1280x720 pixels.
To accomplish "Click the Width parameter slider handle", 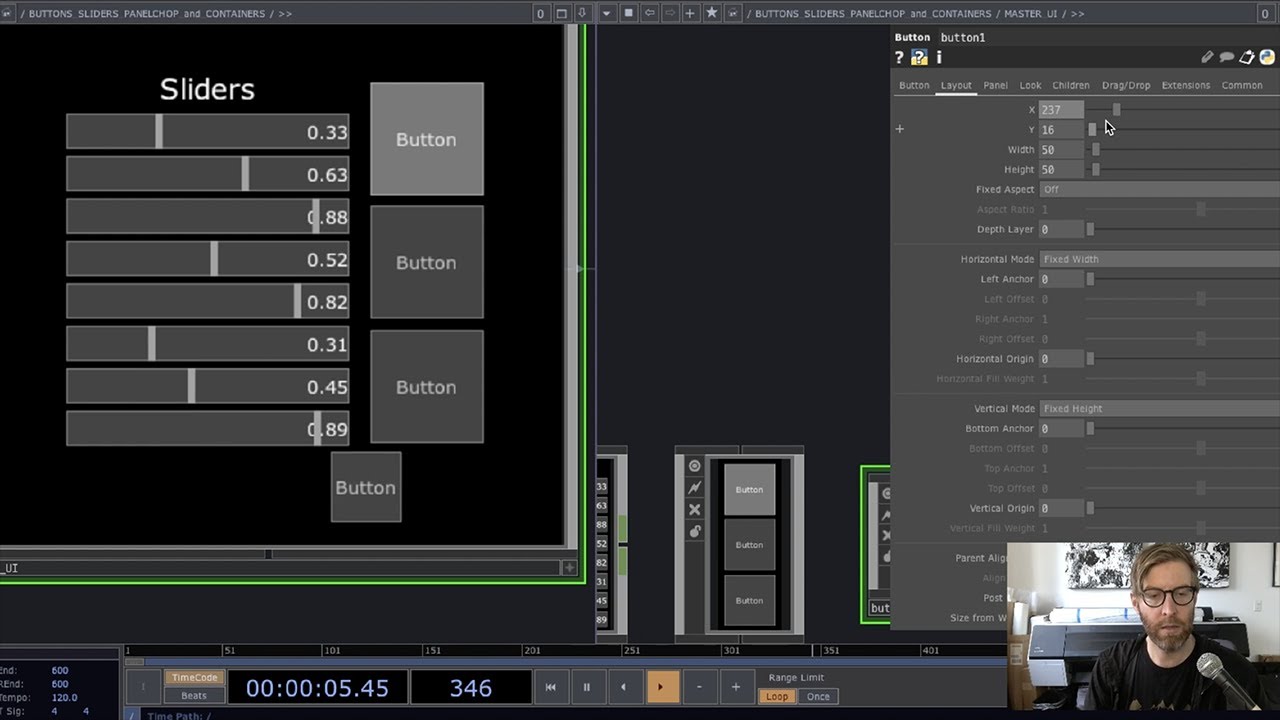I will 1096,149.
